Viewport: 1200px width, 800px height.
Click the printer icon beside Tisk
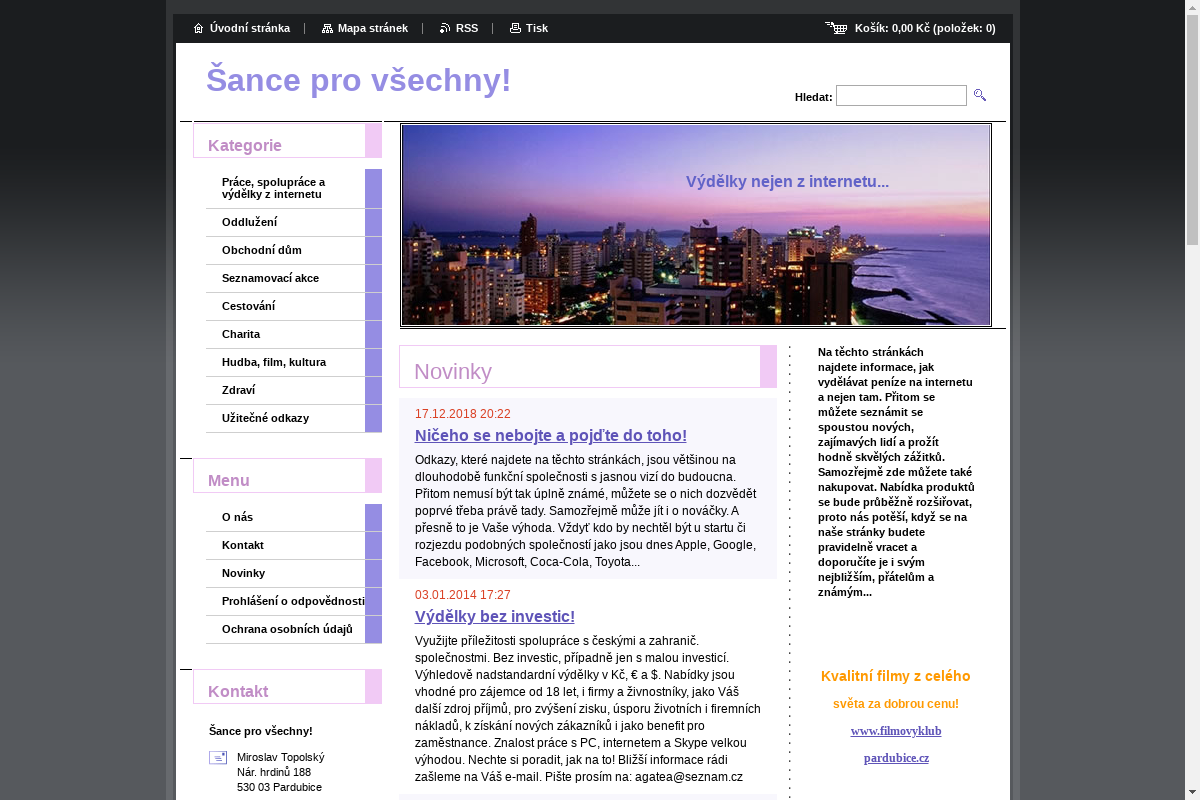515,28
